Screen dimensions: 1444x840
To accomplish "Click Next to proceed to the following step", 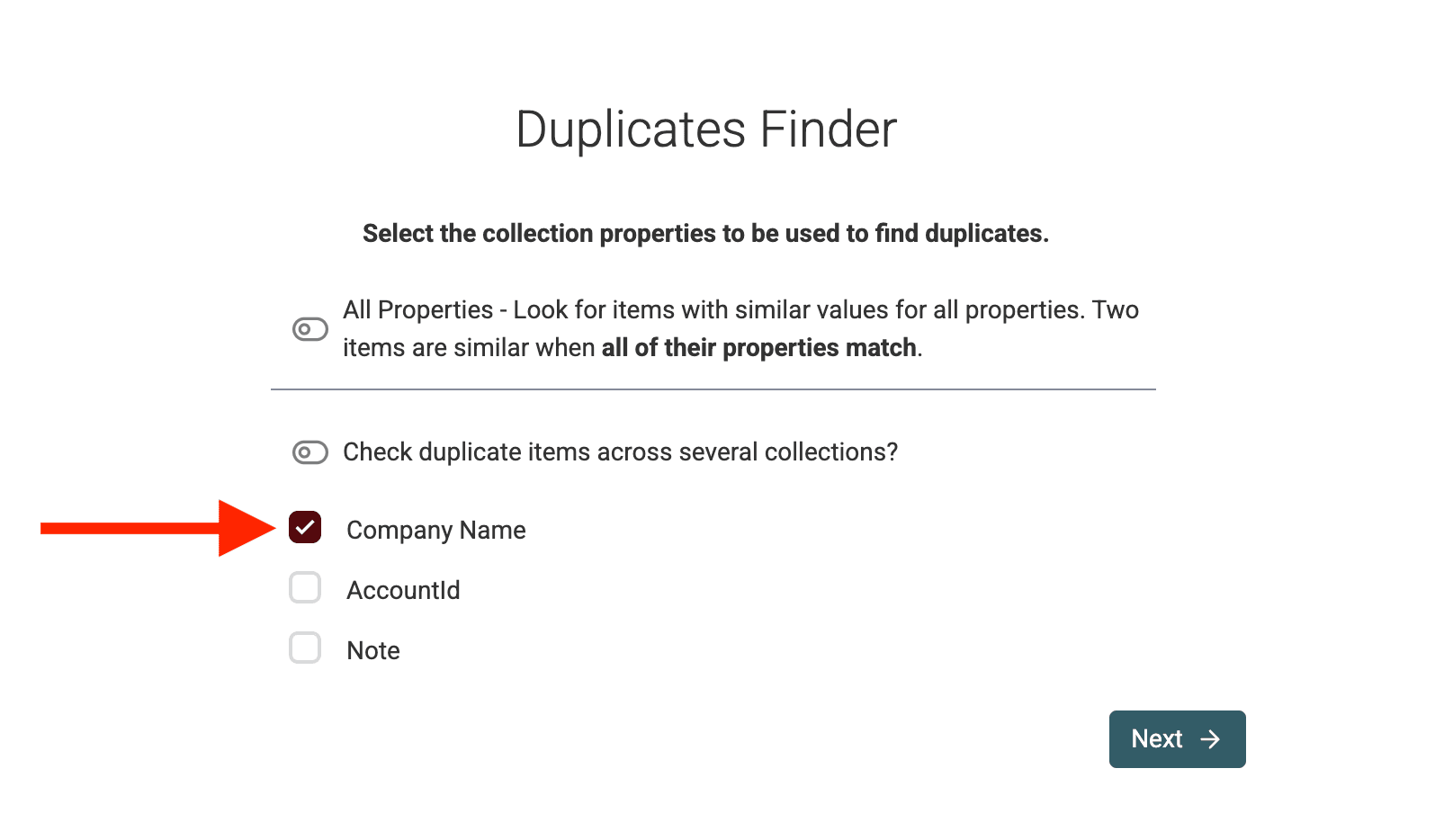I will coord(1177,739).
